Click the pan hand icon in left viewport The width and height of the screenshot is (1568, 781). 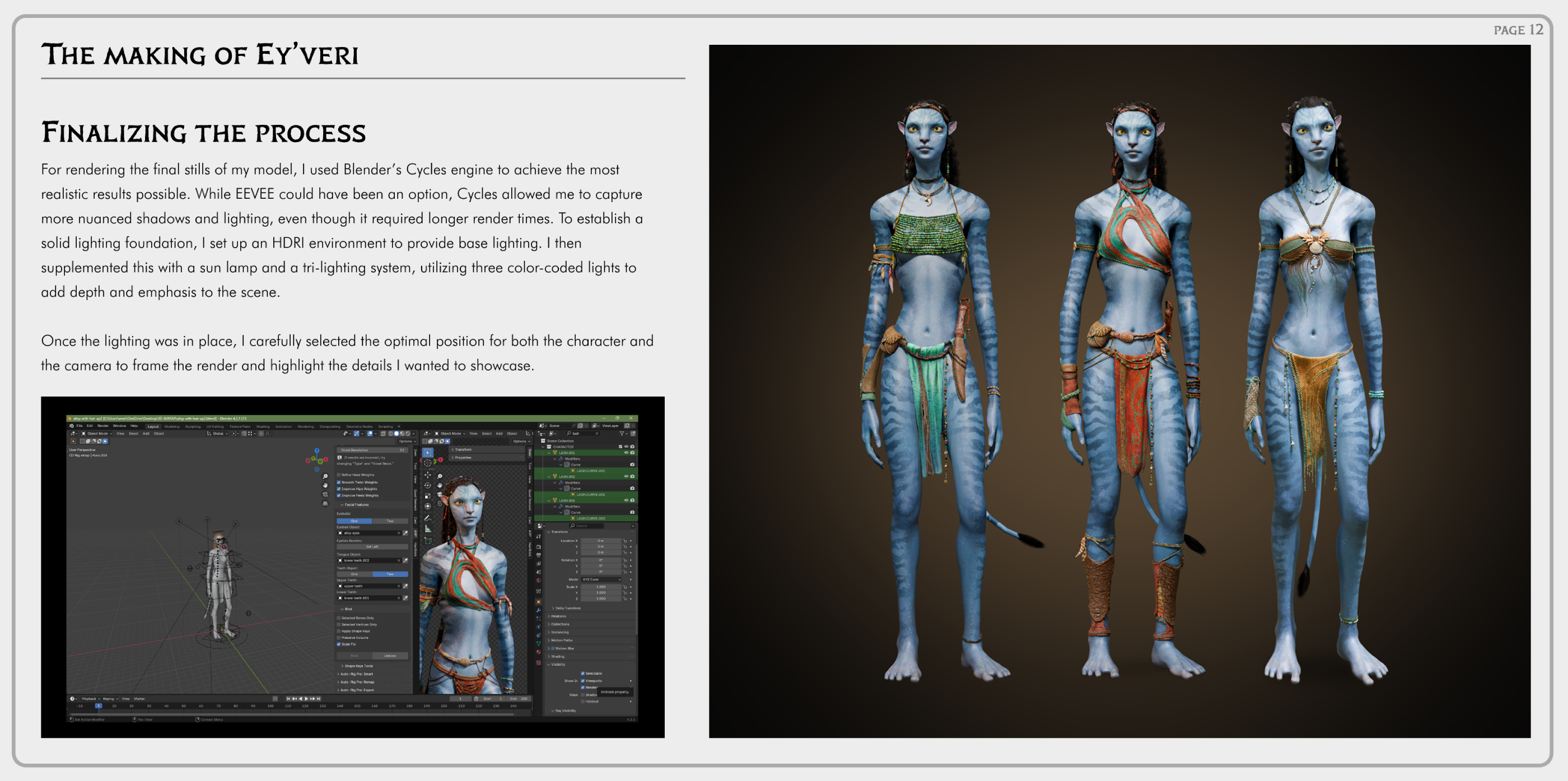click(x=326, y=486)
